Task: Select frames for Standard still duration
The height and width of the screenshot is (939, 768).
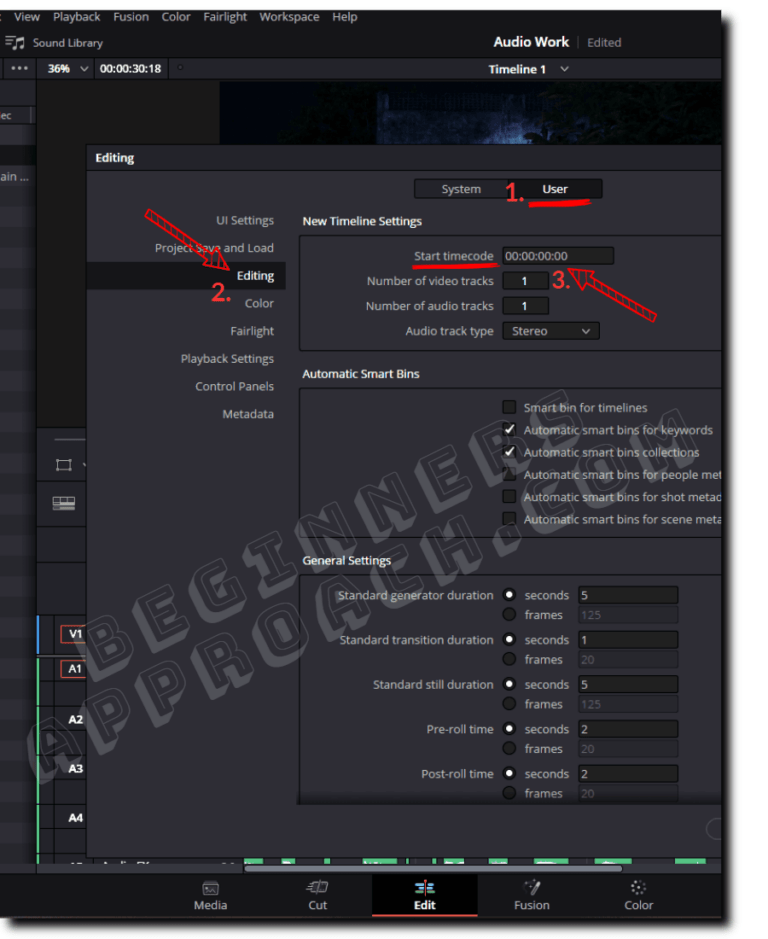Action: [509, 704]
